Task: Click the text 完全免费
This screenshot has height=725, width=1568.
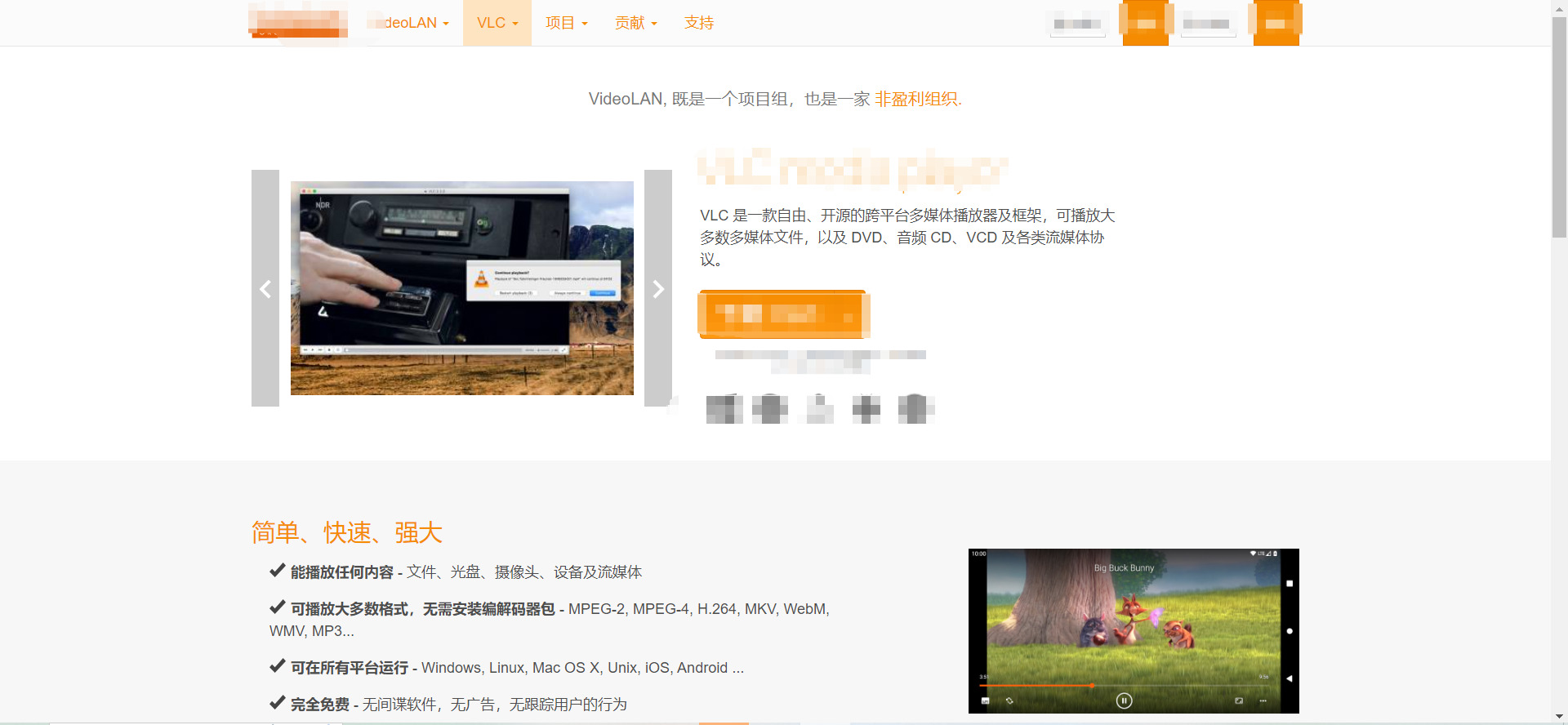Action: point(320,705)
